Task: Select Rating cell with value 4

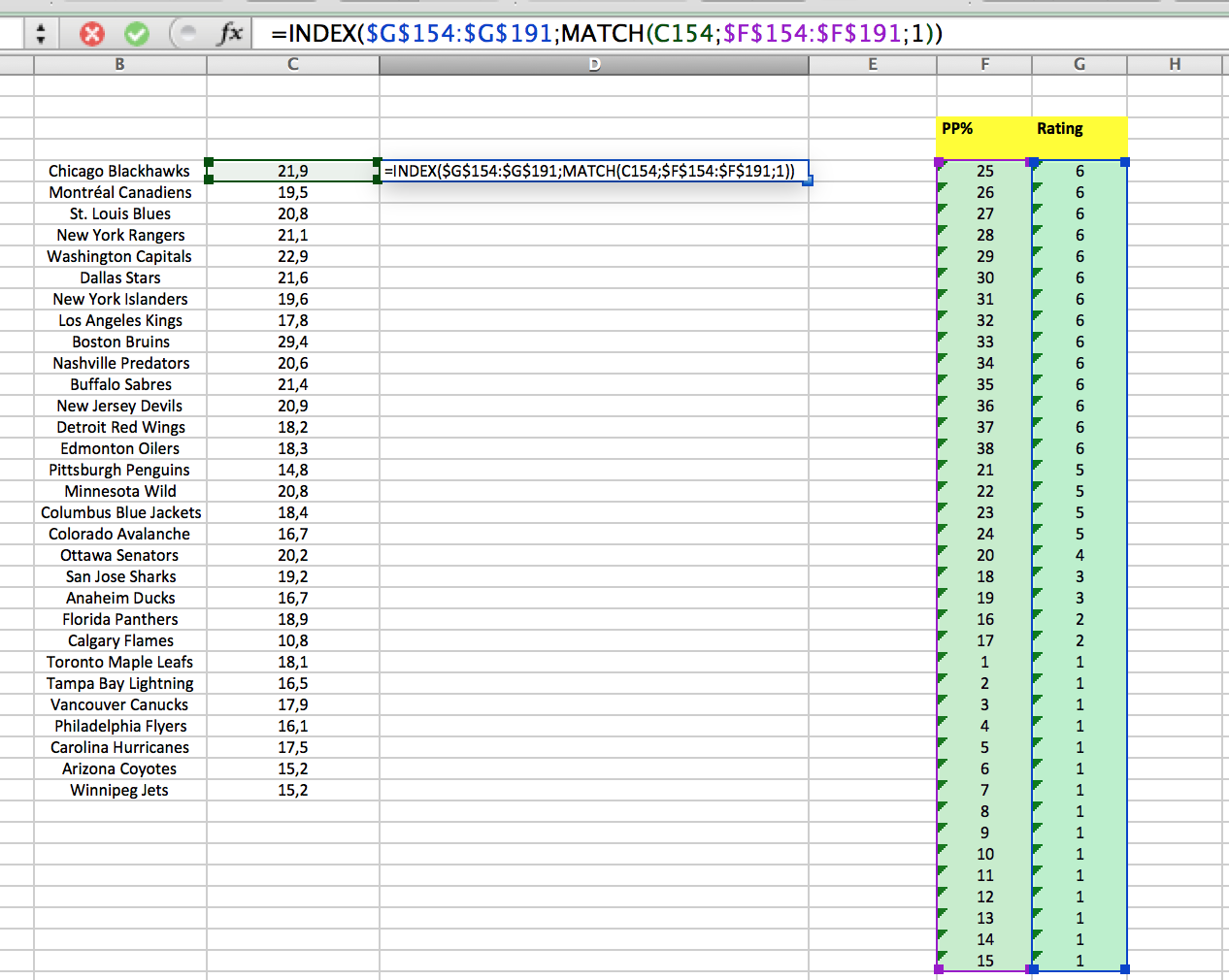Action: 1079,555
